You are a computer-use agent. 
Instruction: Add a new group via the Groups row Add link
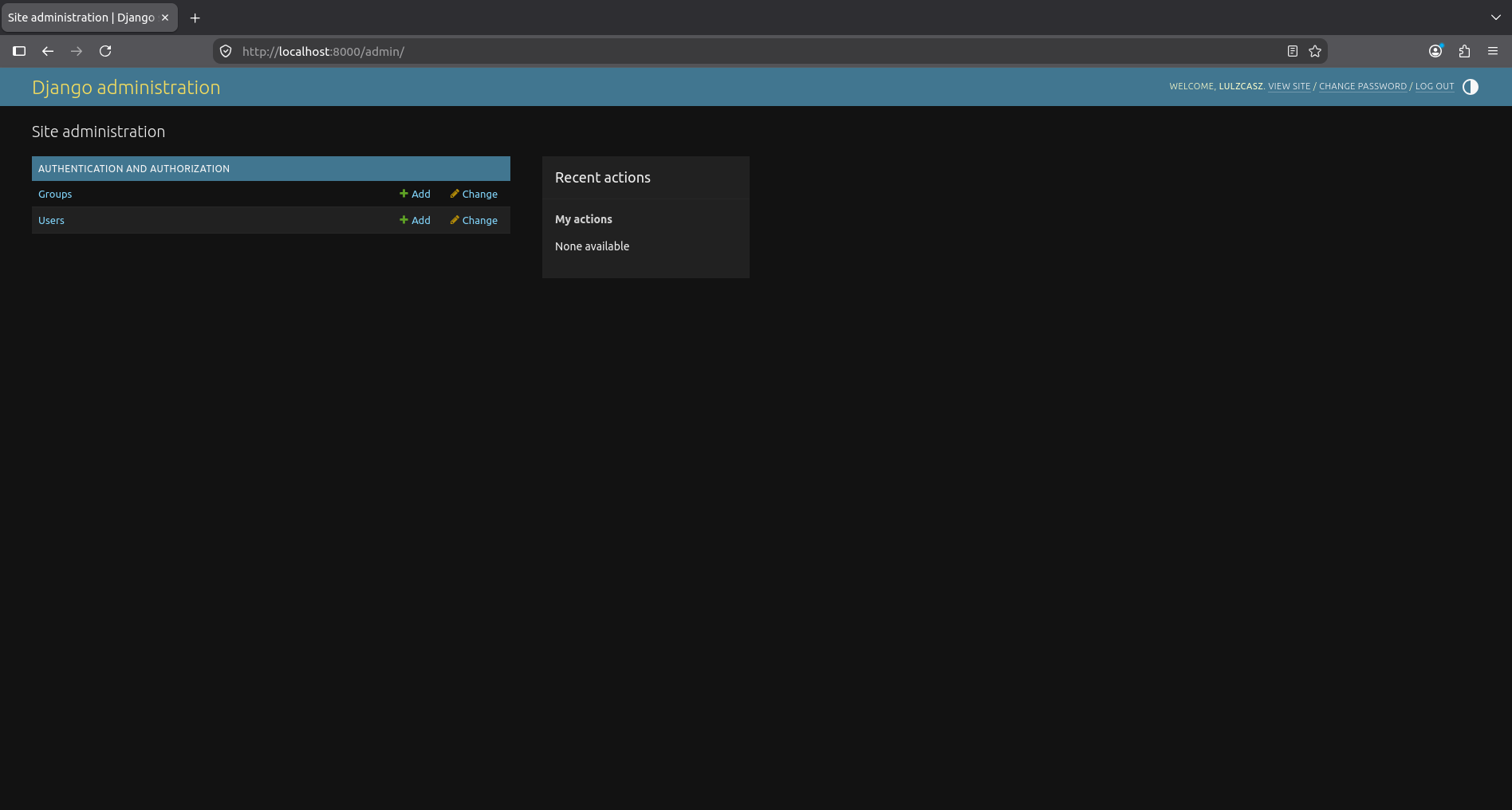point(415,194)
